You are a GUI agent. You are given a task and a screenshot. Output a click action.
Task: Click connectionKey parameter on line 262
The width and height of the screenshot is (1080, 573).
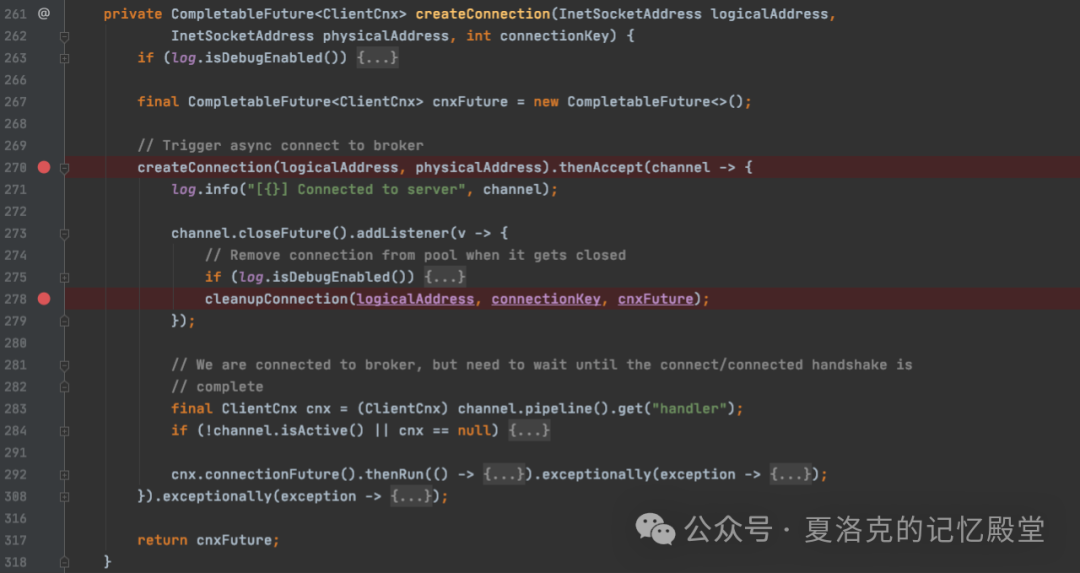pyautogui.click(x=554, y=36)
